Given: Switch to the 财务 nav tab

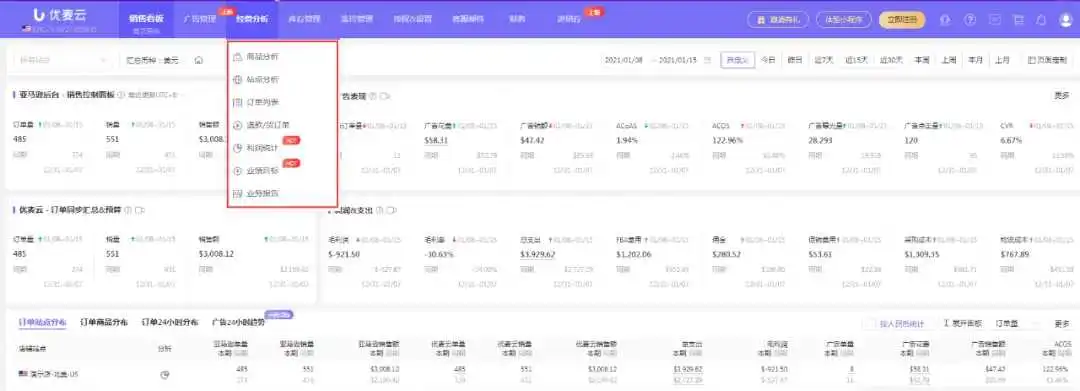Looking at the screenshot, I should pos(517,19).
